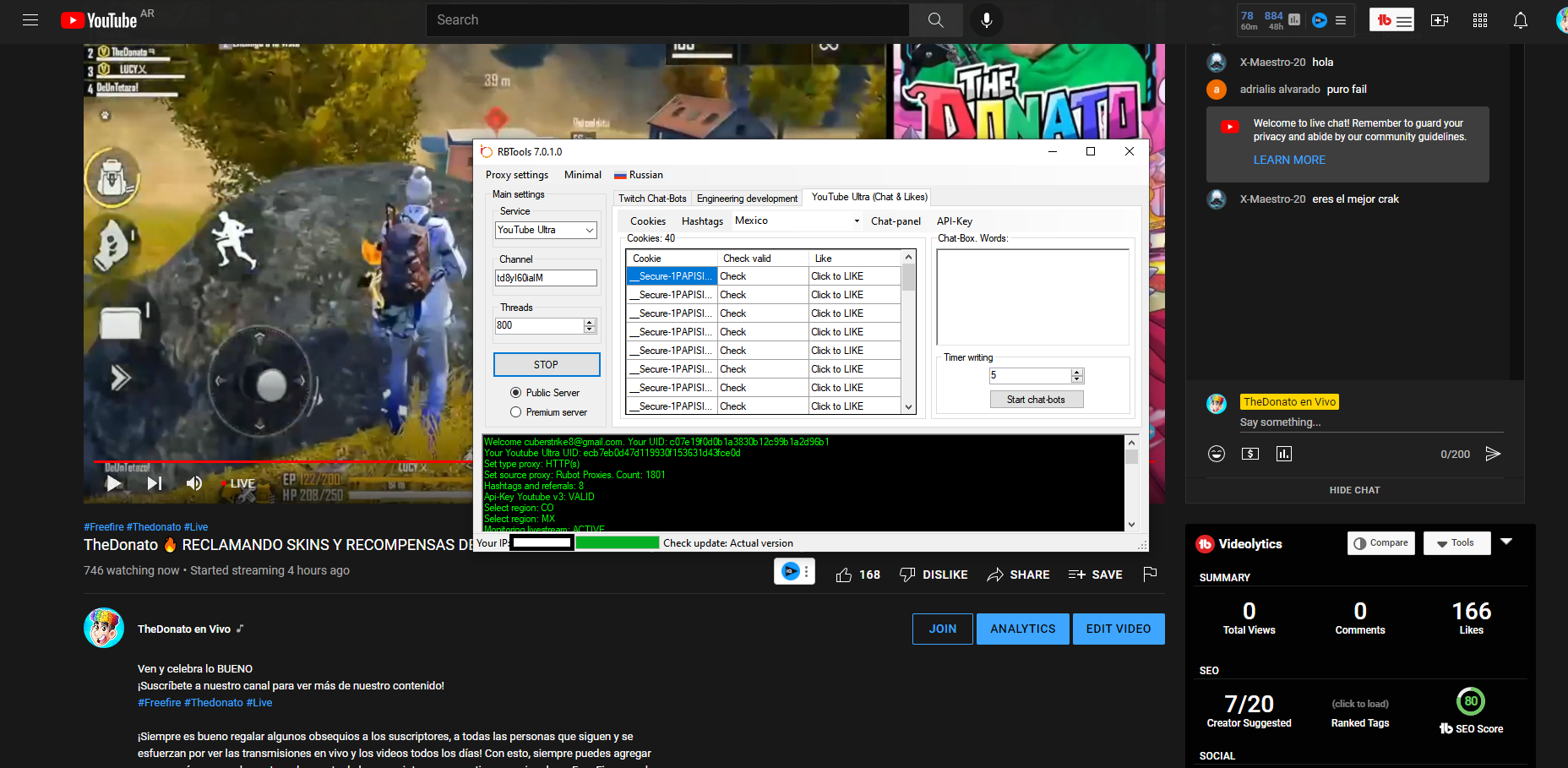Open the YouTube apps grid icon
This screenshot has width=1568, height=768.
point(1479,20)
